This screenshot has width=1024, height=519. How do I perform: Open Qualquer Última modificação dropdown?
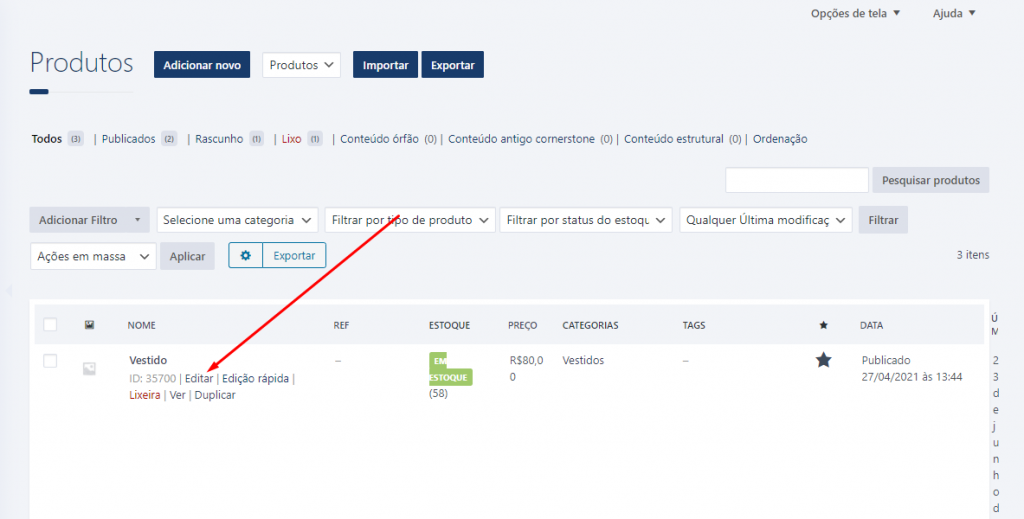[x=766, y=220]
